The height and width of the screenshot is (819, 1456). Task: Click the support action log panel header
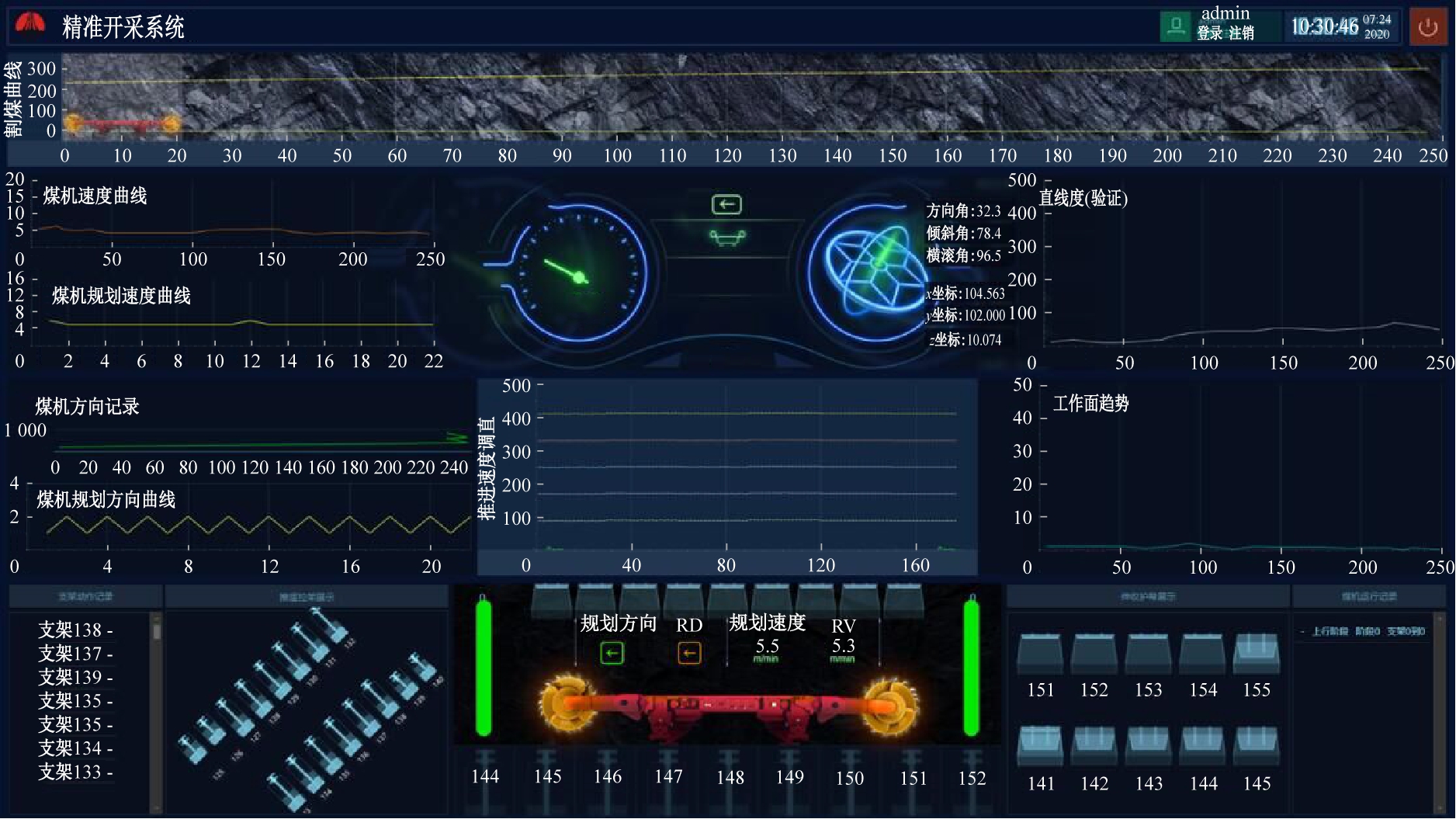(x=85, y=597)
